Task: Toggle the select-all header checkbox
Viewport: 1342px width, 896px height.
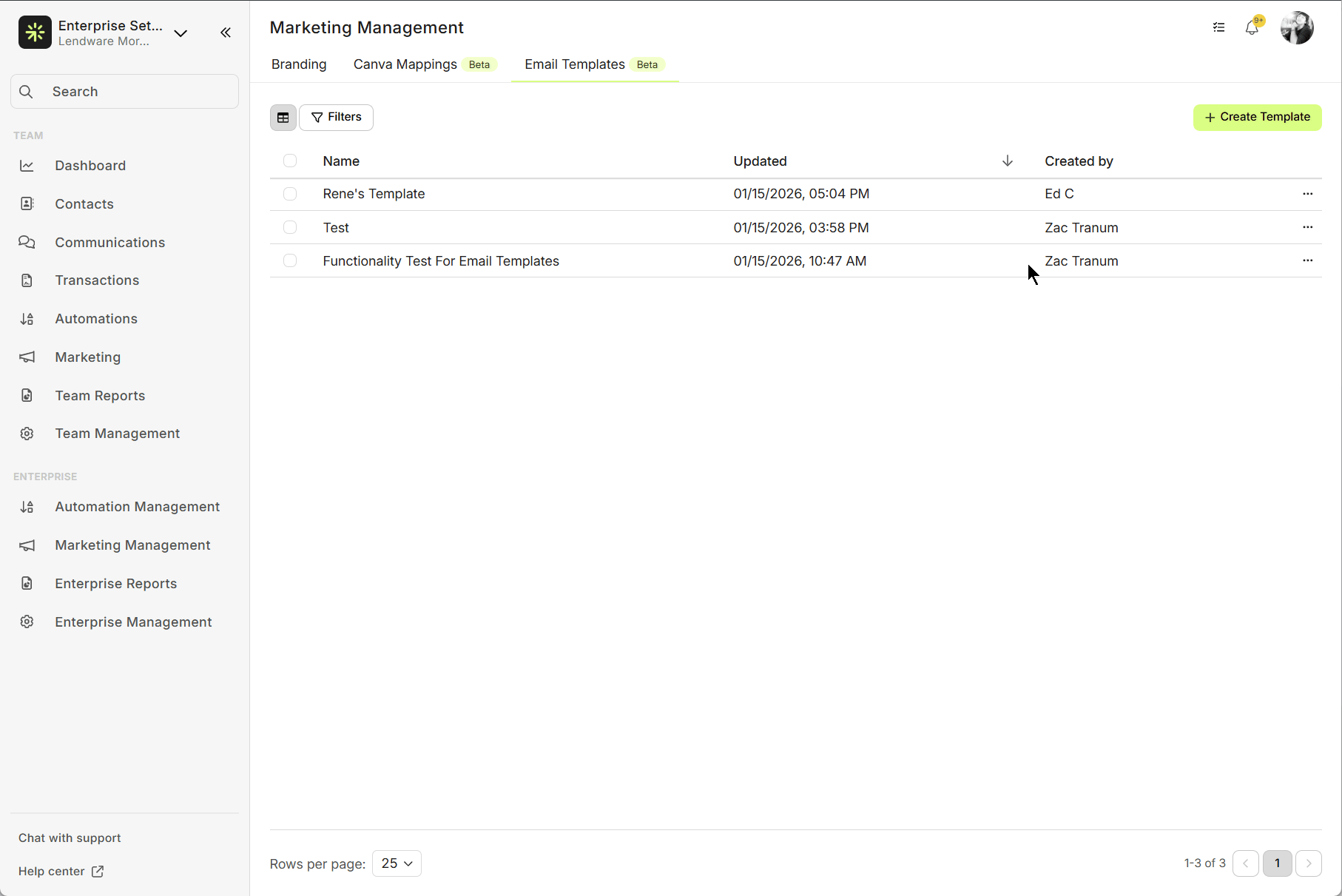Action: pyautogui.click(x=290, y=161)
